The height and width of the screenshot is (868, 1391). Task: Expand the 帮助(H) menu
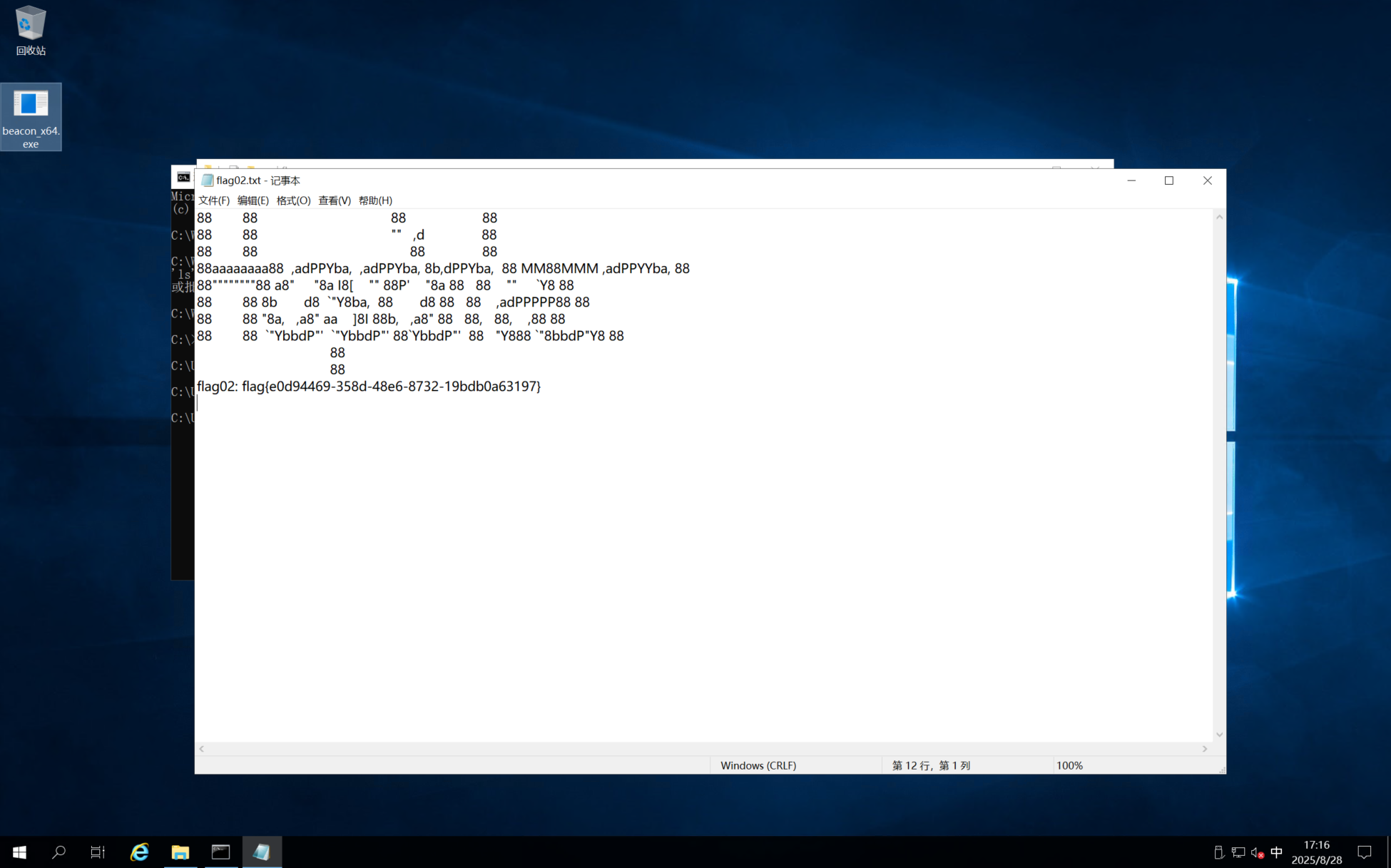point(375,200)
